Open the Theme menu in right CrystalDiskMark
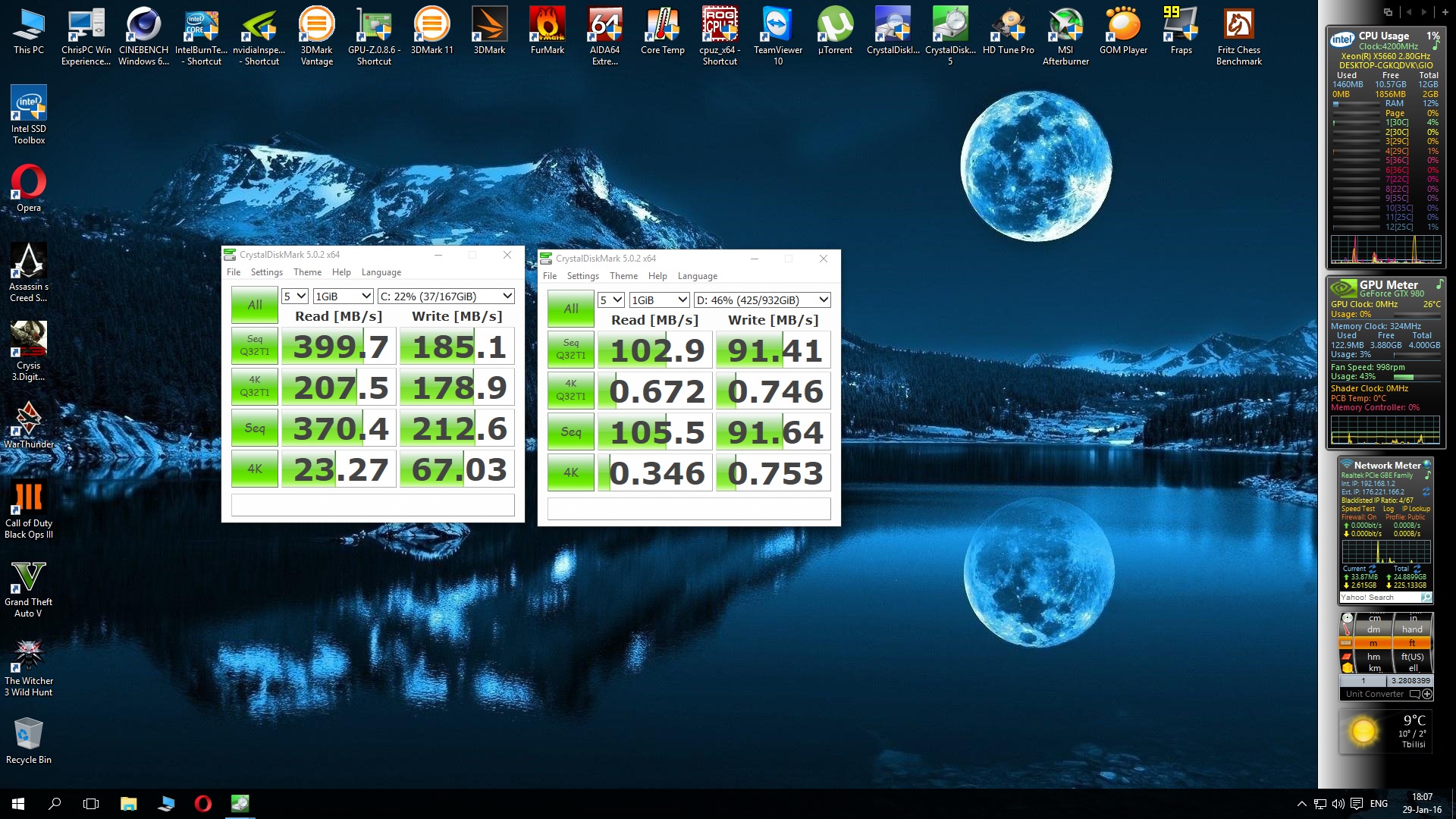Screen dimensions: 1456x819 point(623,276)
